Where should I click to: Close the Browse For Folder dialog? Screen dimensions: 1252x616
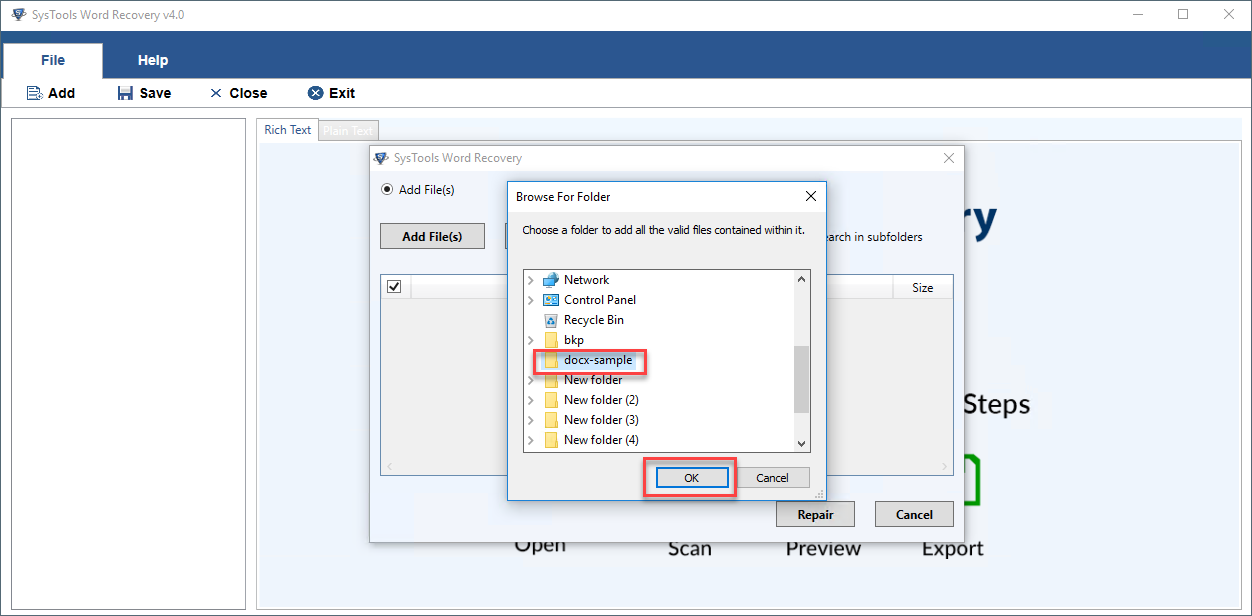click(x=811, y=196)
